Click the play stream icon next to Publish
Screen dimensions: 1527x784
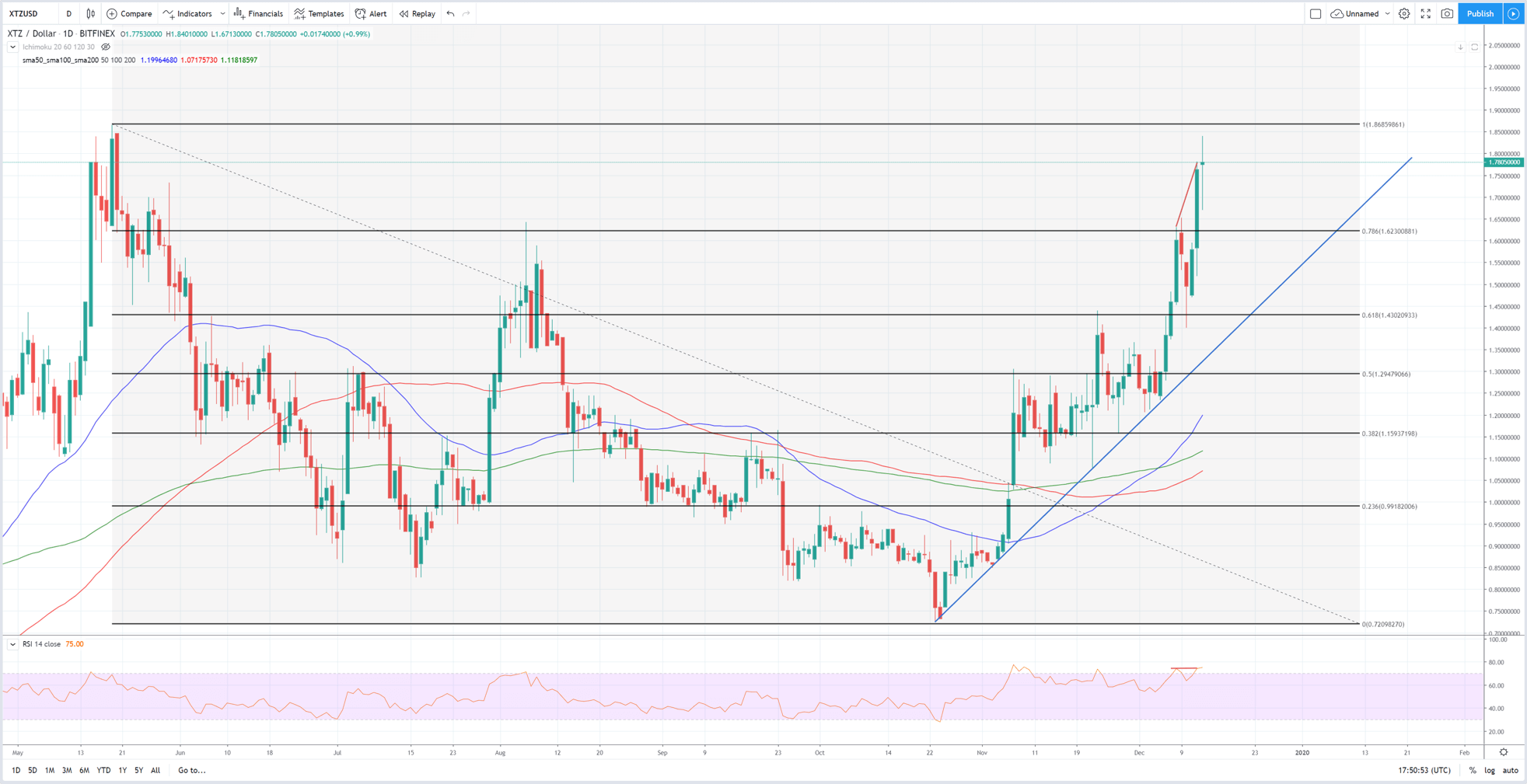click(1513, 13)
